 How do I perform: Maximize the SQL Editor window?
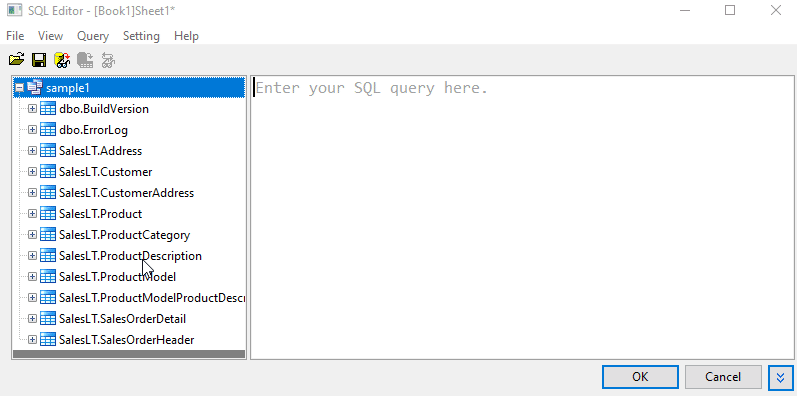(x=730, y=10)
